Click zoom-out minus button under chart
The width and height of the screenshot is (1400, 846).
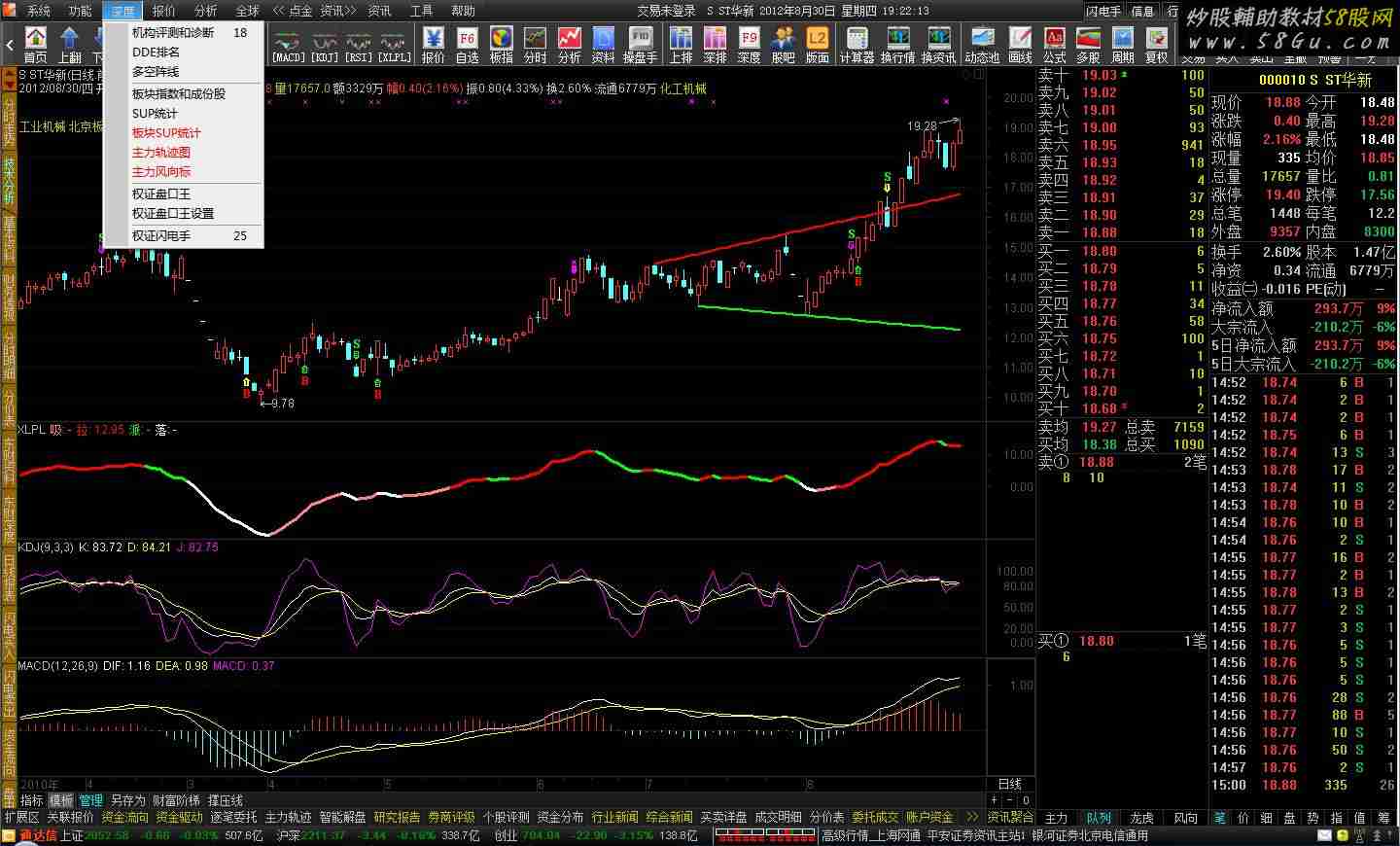coord(1010,800)
